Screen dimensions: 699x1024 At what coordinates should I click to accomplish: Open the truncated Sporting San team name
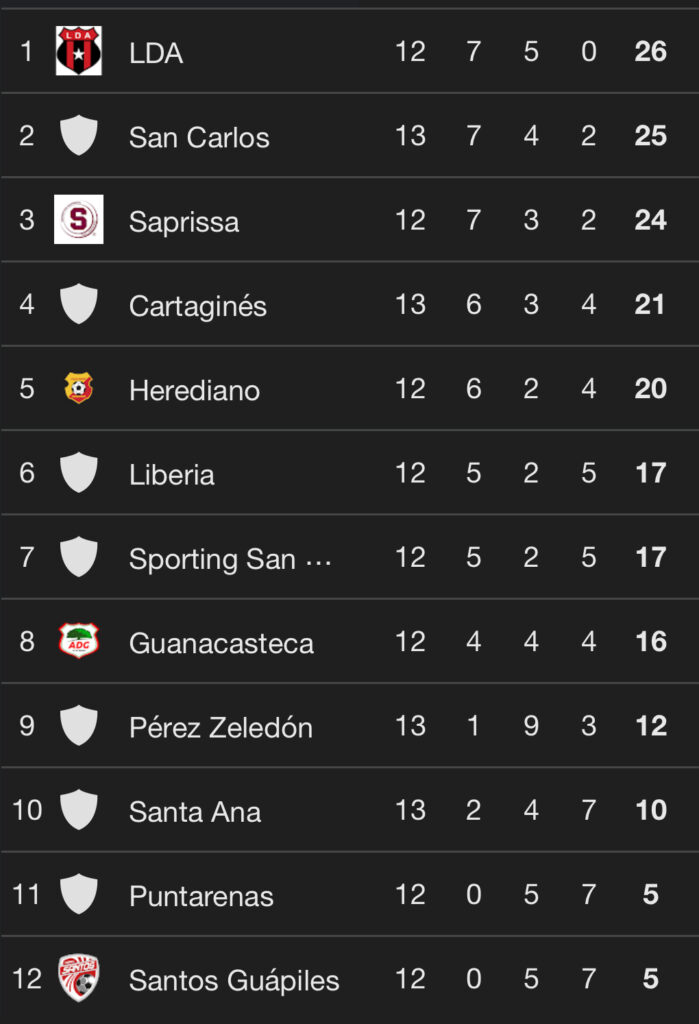(229, 559)
